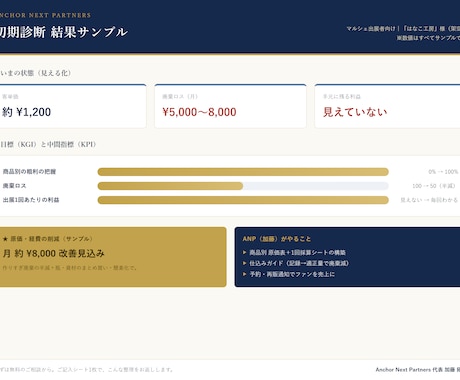The width and height of the screenshot is (460, 380).
Task: Click the 見えない → 毎回わかる target value
Action: coord(429,200)
